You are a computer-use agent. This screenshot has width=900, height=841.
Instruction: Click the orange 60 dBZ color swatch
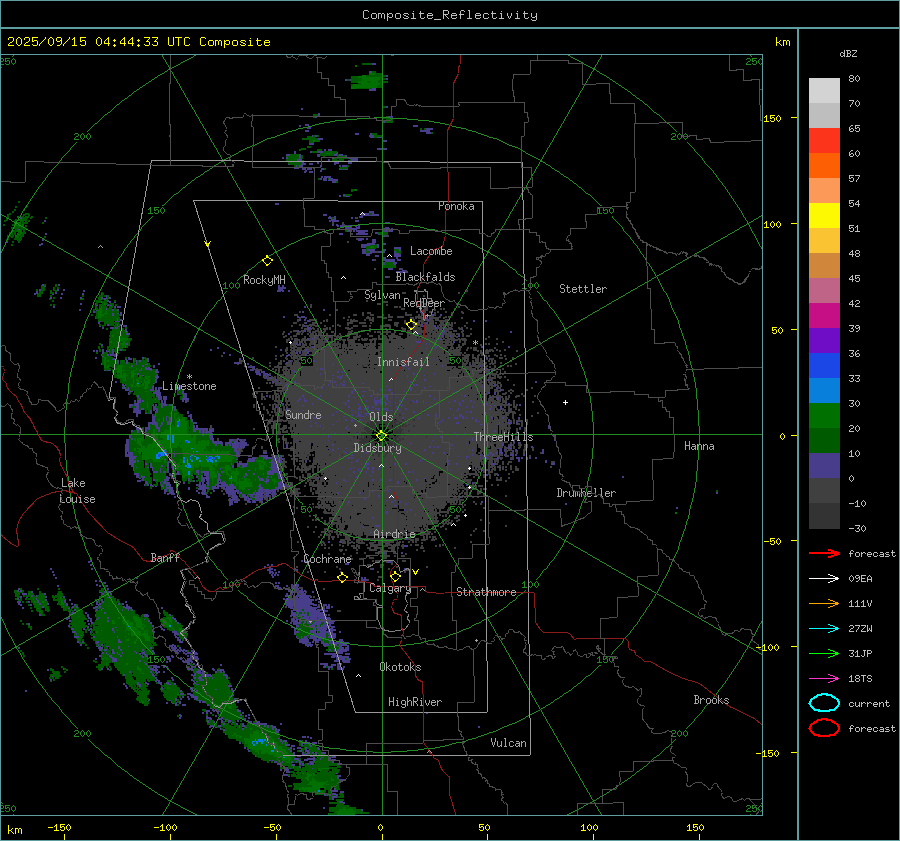(x=824, y=165)
